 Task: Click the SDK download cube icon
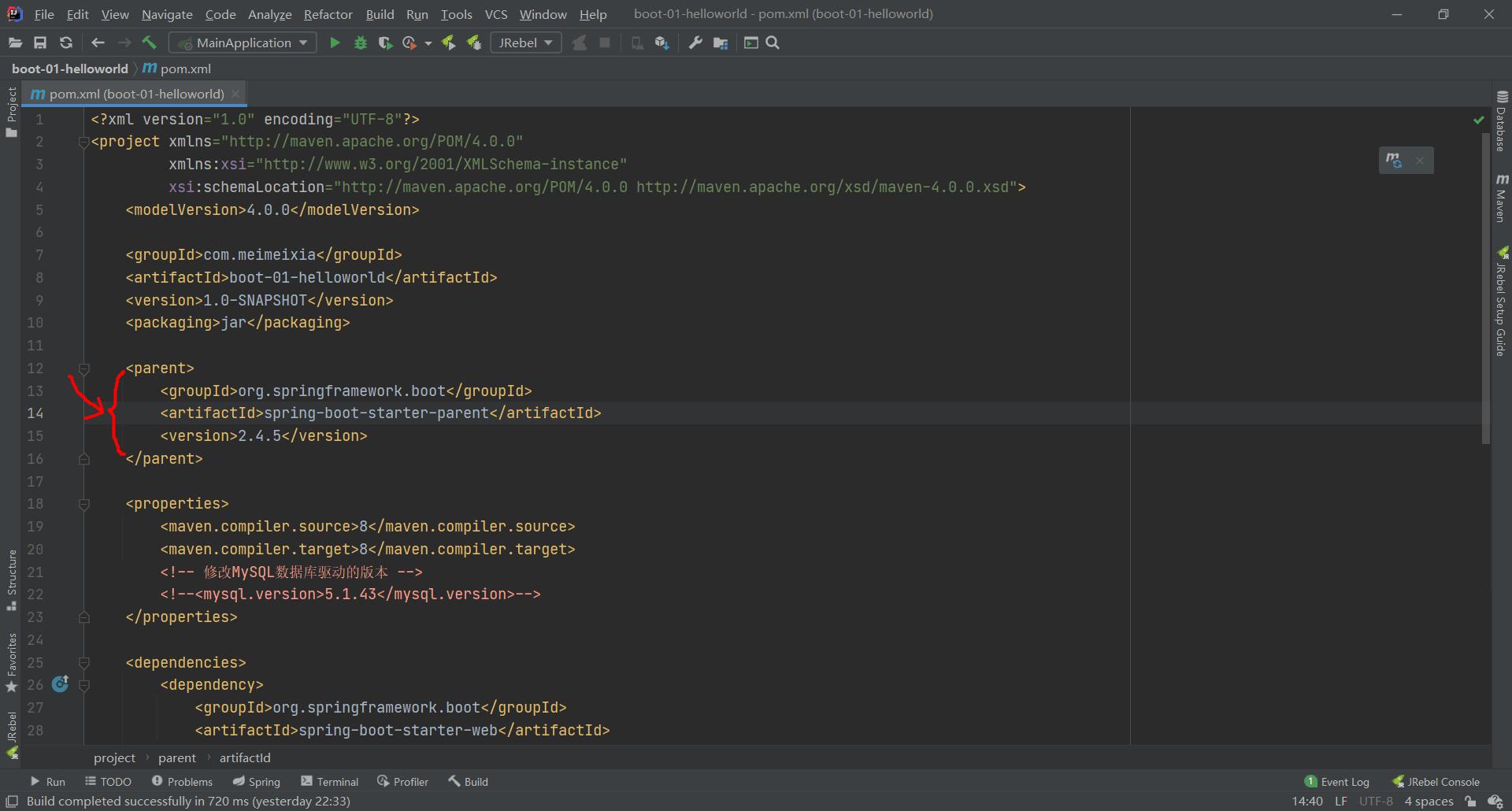pyautogui.click(x=661, y=43)
